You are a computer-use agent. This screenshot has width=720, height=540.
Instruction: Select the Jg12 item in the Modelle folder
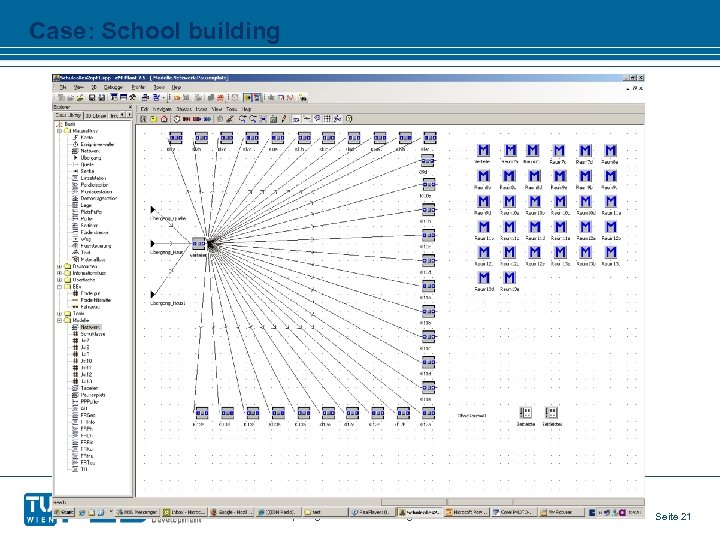(86, 375)
